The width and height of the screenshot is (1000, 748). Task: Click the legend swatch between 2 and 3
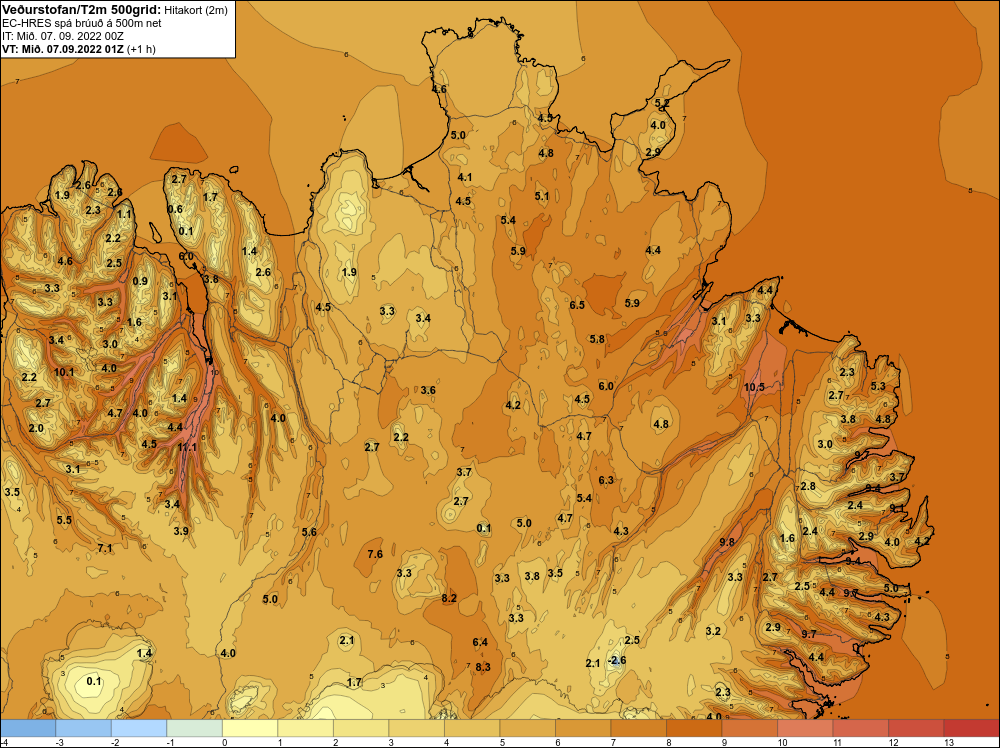point(361,728)
